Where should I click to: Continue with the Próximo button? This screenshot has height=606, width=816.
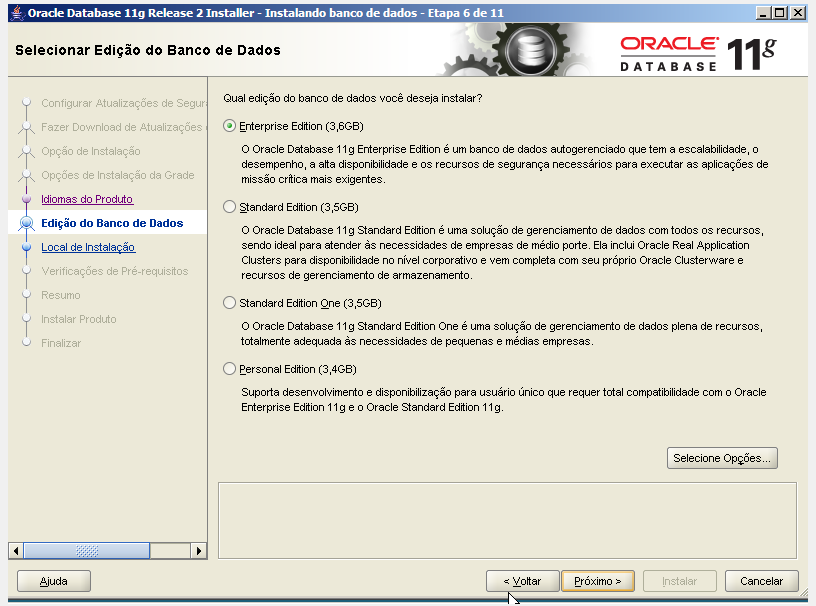click(597, 581)
